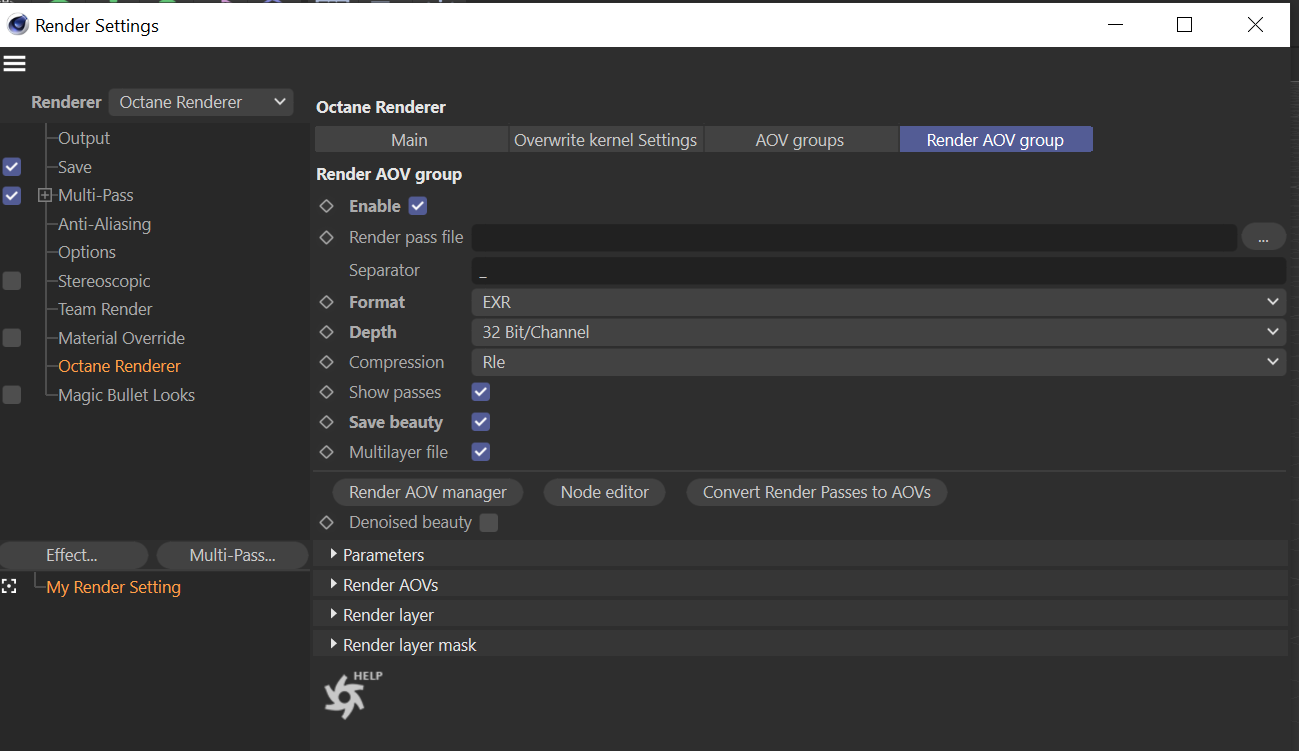Click the keyframe diamond beside Denoised beauty
Image resolution: width=1299 pixels, height=751 pixels.
click(326, 522)
